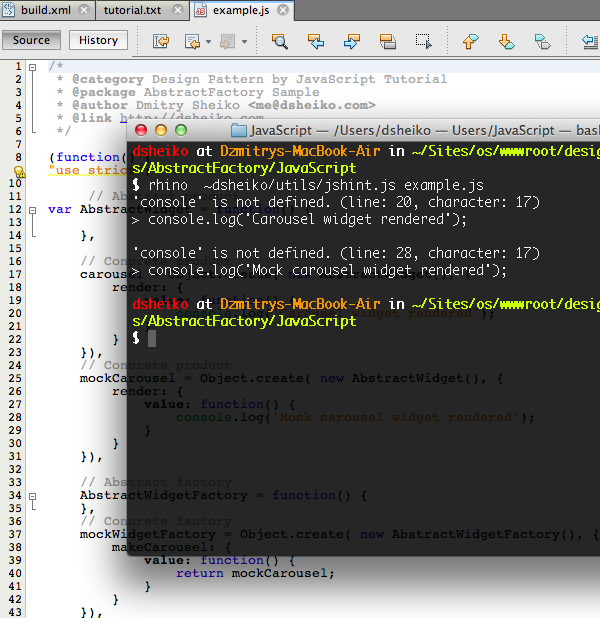Click line number 43 in gutter
The height and width of the screenshot is (618, 600).
tap(15, 612)
